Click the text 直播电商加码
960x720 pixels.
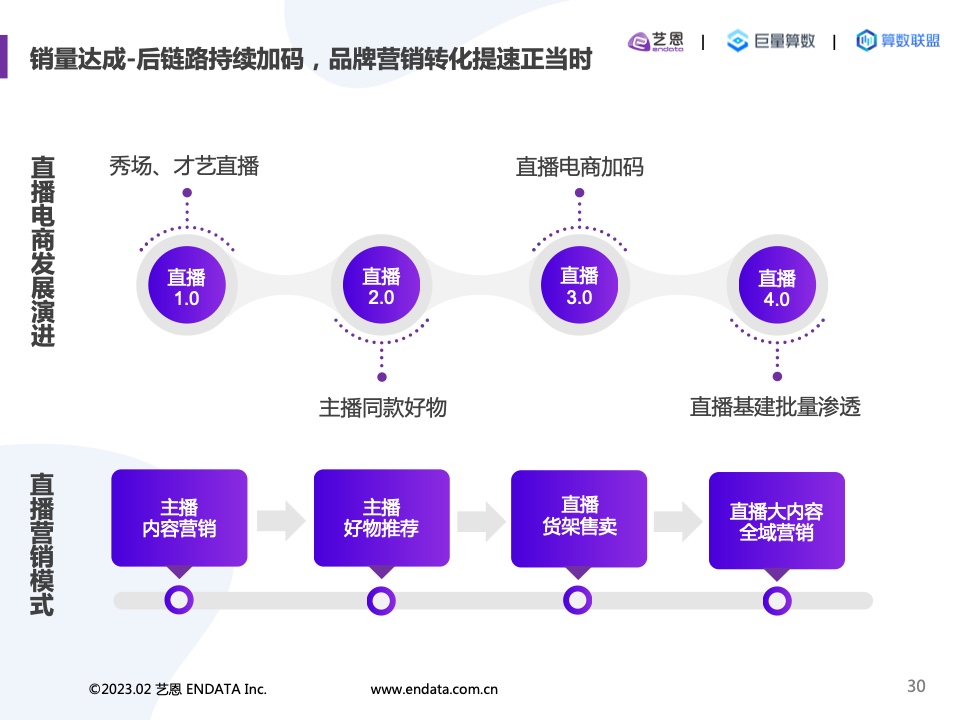(x=579, y=167)
